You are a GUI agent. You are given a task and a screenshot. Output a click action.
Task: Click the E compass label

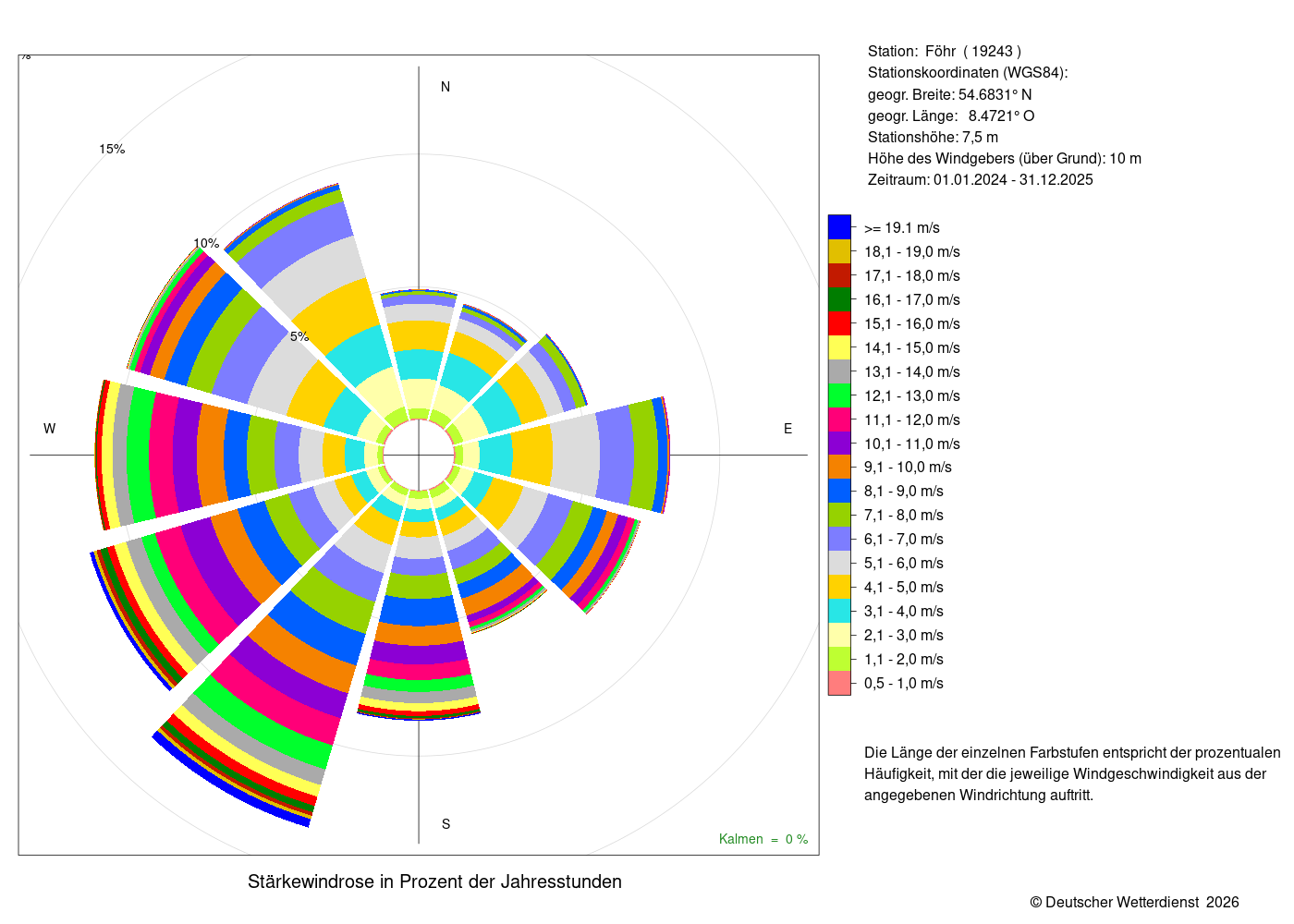(x=788, y=429)
